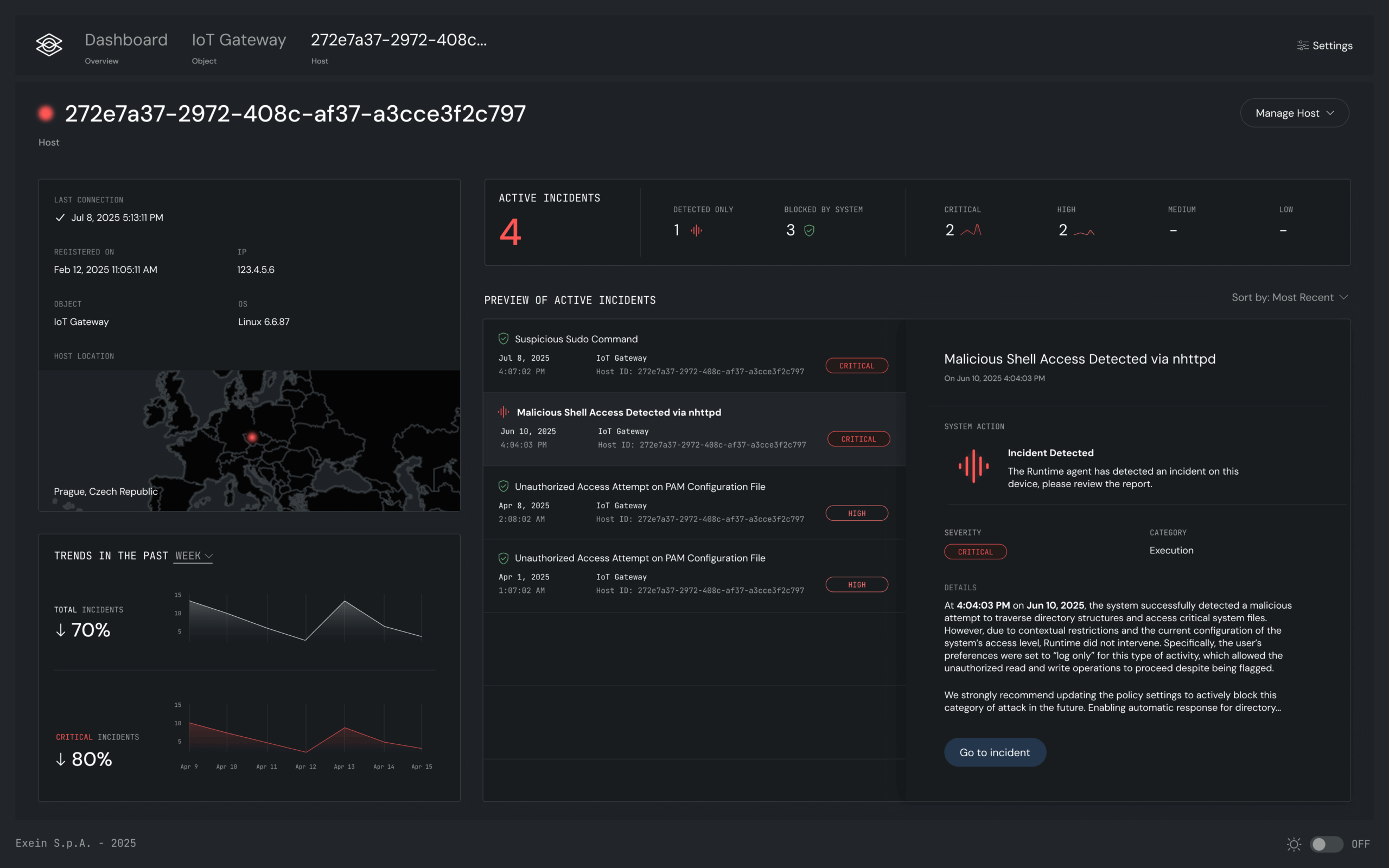Change the trends period via the WEEK dropdown
Screen dimensions: 1389x868
point(193,556)
